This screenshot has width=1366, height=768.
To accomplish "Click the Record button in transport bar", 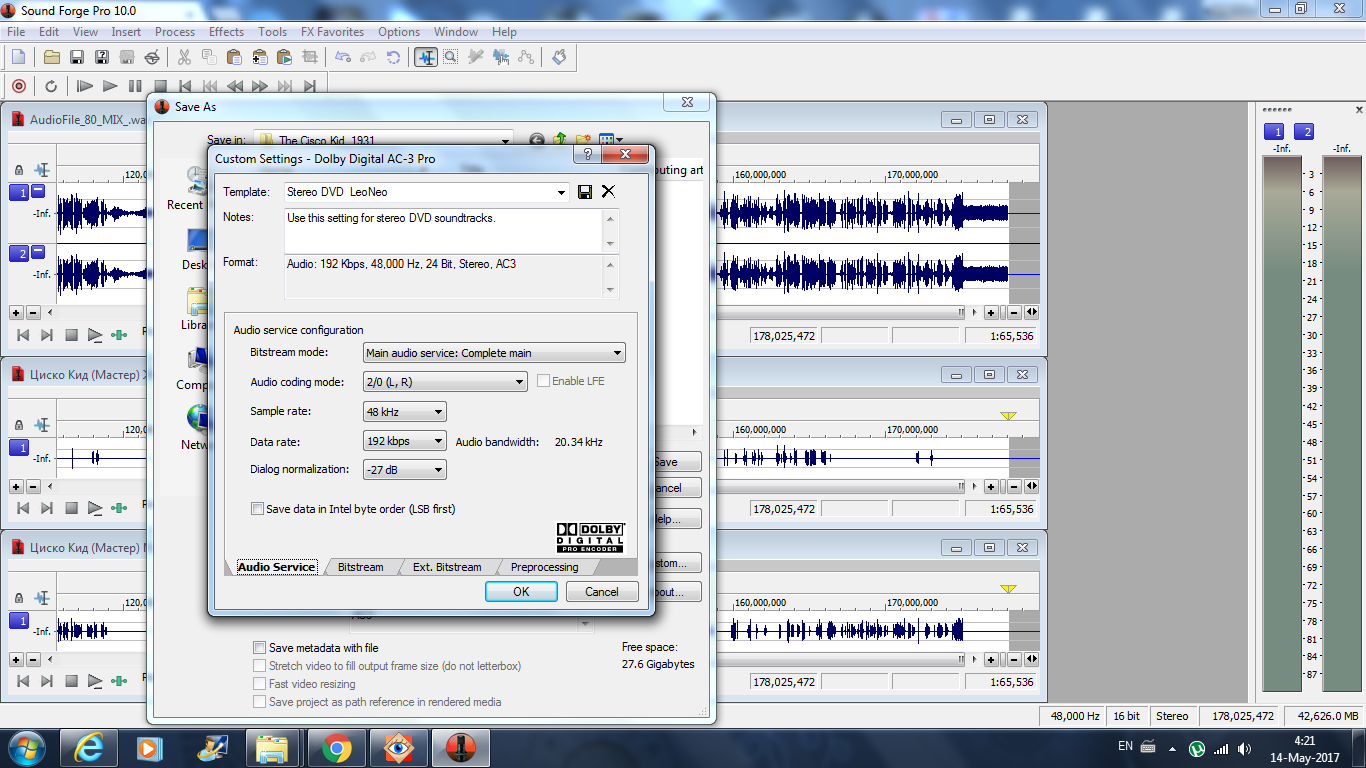I will coord(18,86).
